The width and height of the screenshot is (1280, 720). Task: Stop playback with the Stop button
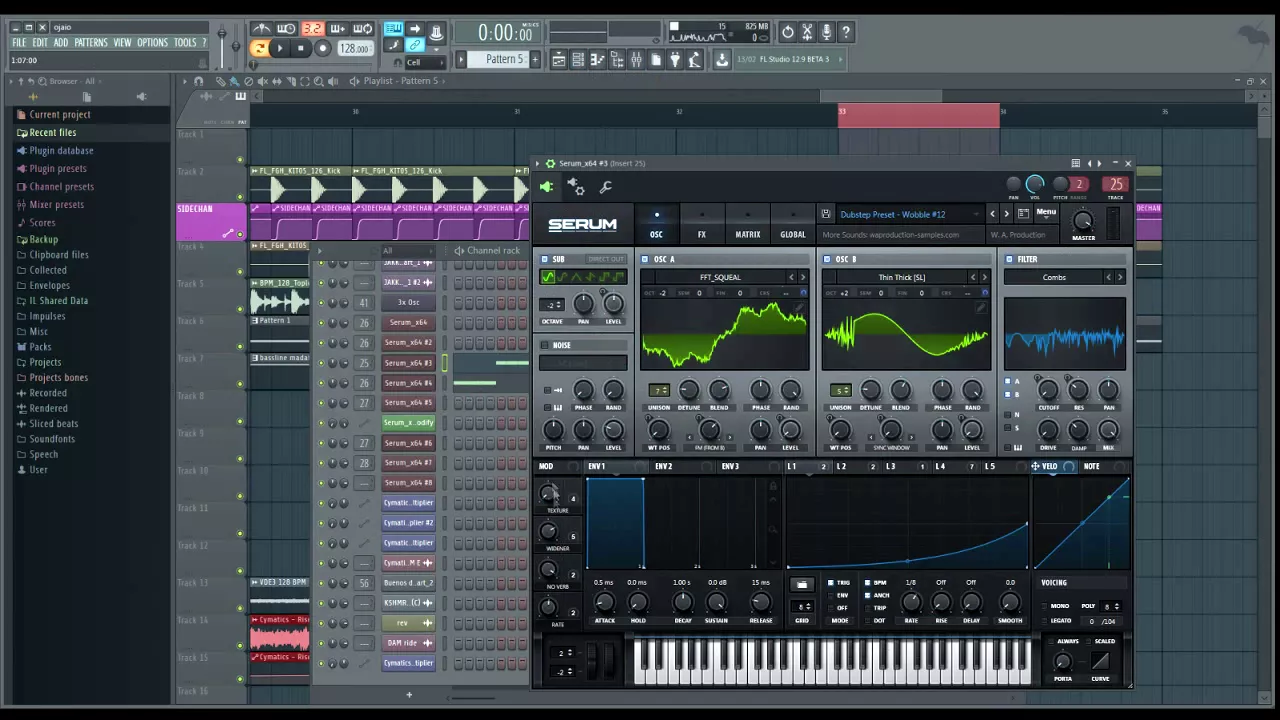coord(300,48)
